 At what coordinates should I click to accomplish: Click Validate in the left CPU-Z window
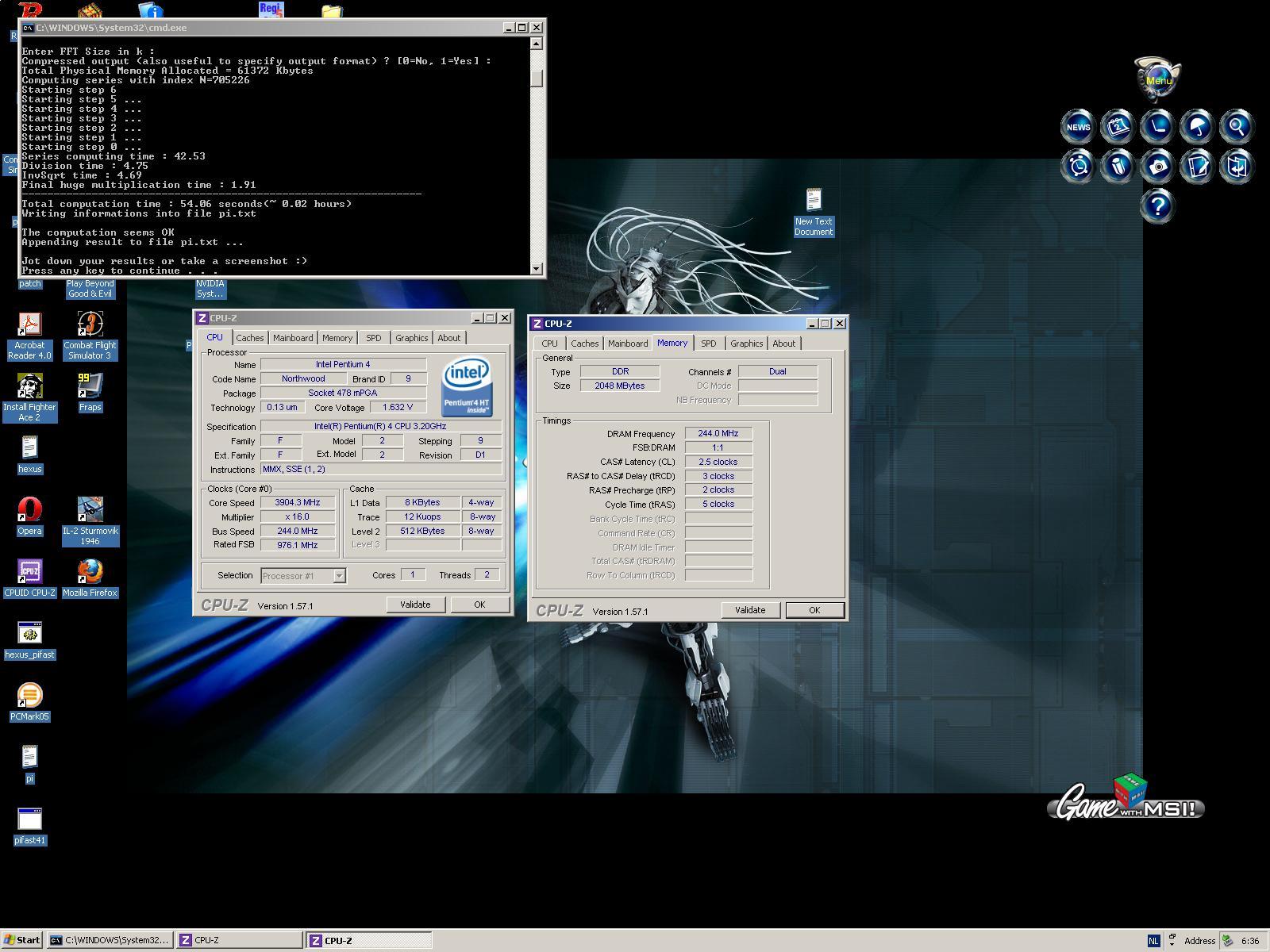415,605
